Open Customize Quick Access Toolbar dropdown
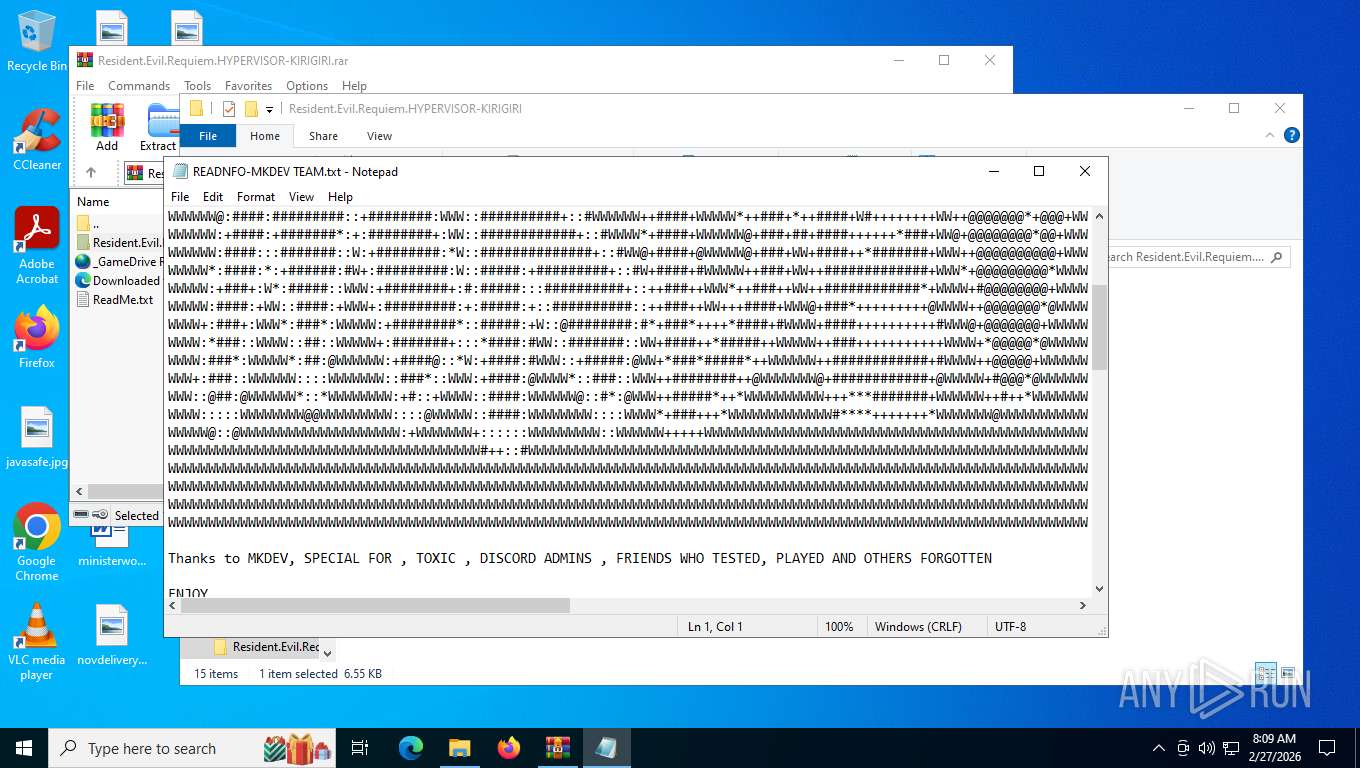 point(269,109)
